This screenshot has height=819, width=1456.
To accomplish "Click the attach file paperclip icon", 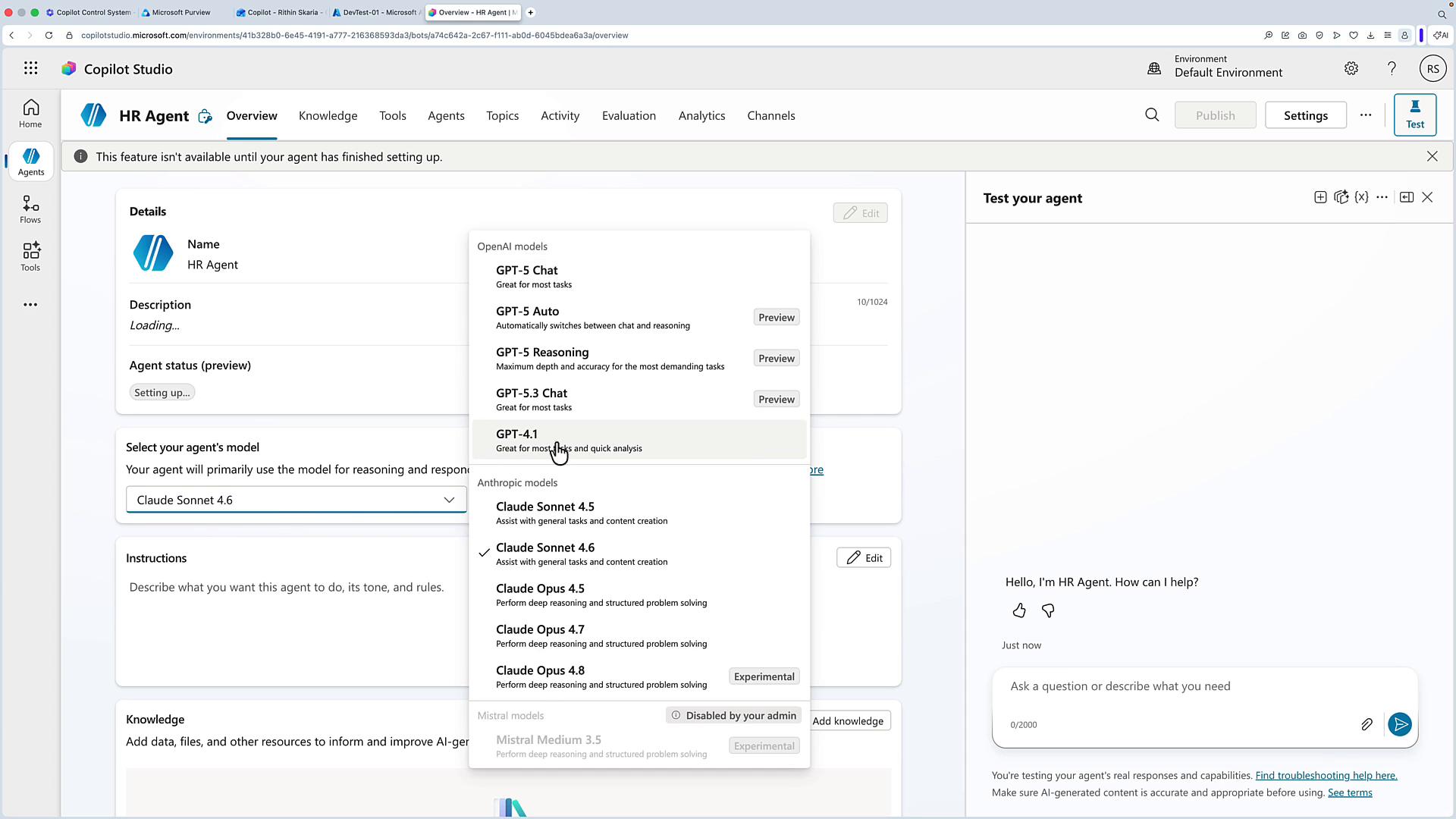I will pos(1367,724).
